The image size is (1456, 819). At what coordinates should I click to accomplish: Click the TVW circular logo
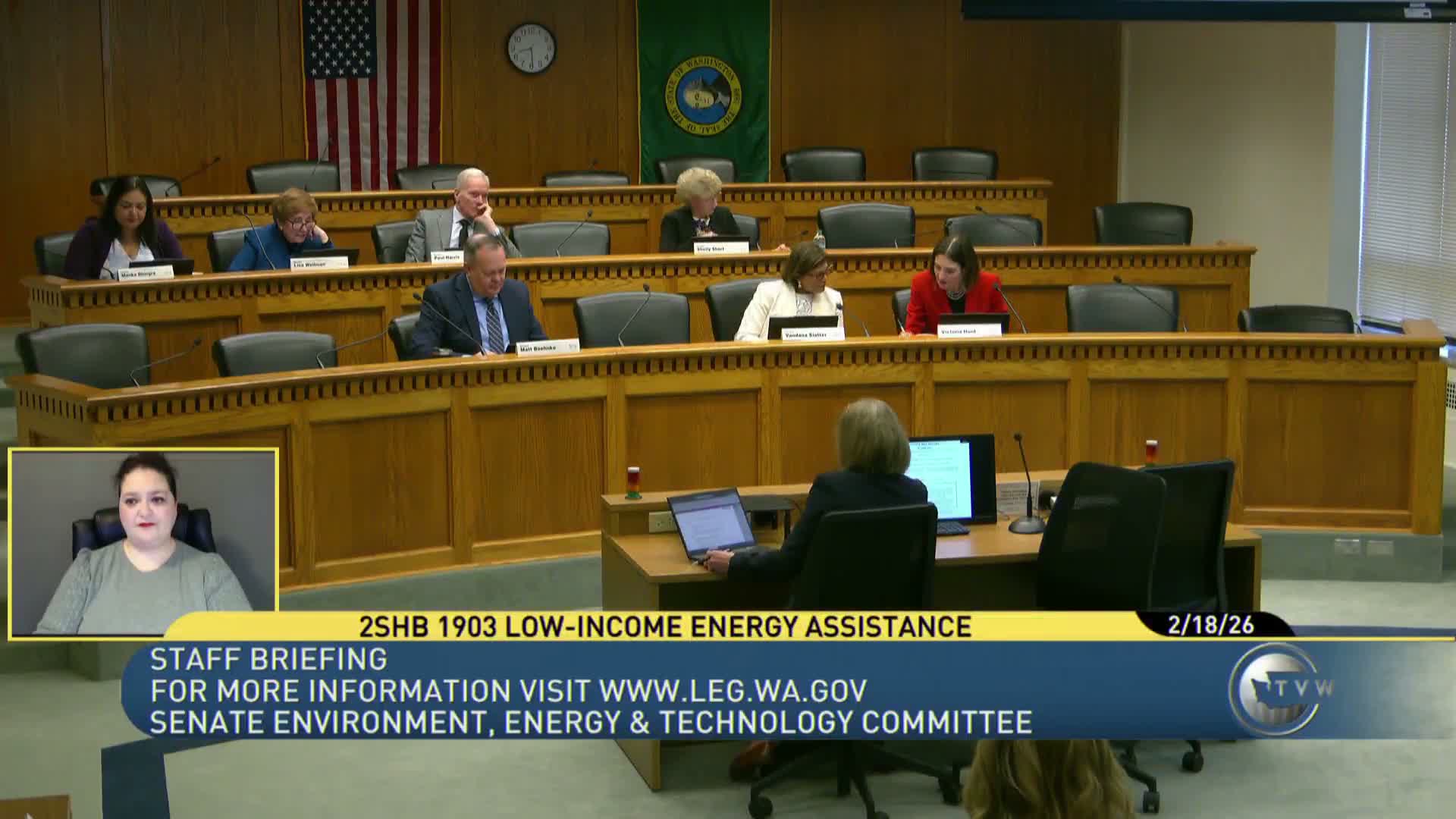pos(1276,689)
